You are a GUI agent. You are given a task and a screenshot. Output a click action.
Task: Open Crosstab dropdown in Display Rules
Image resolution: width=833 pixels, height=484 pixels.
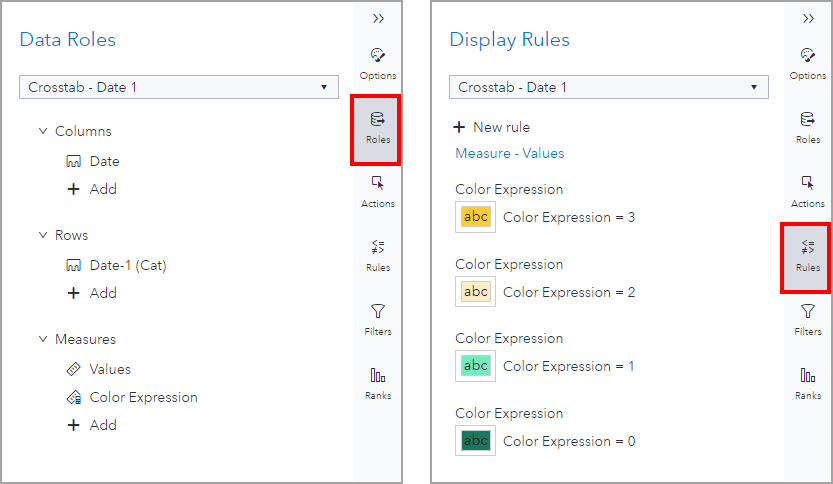(609, 87)
